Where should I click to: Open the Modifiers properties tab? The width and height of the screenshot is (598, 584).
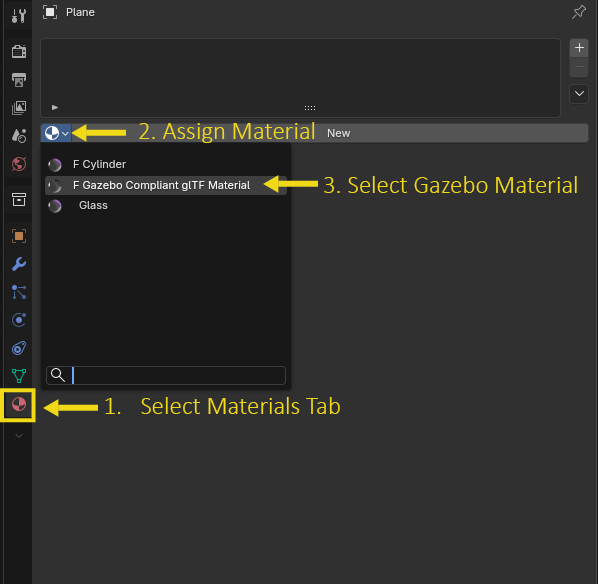[19, 264]
